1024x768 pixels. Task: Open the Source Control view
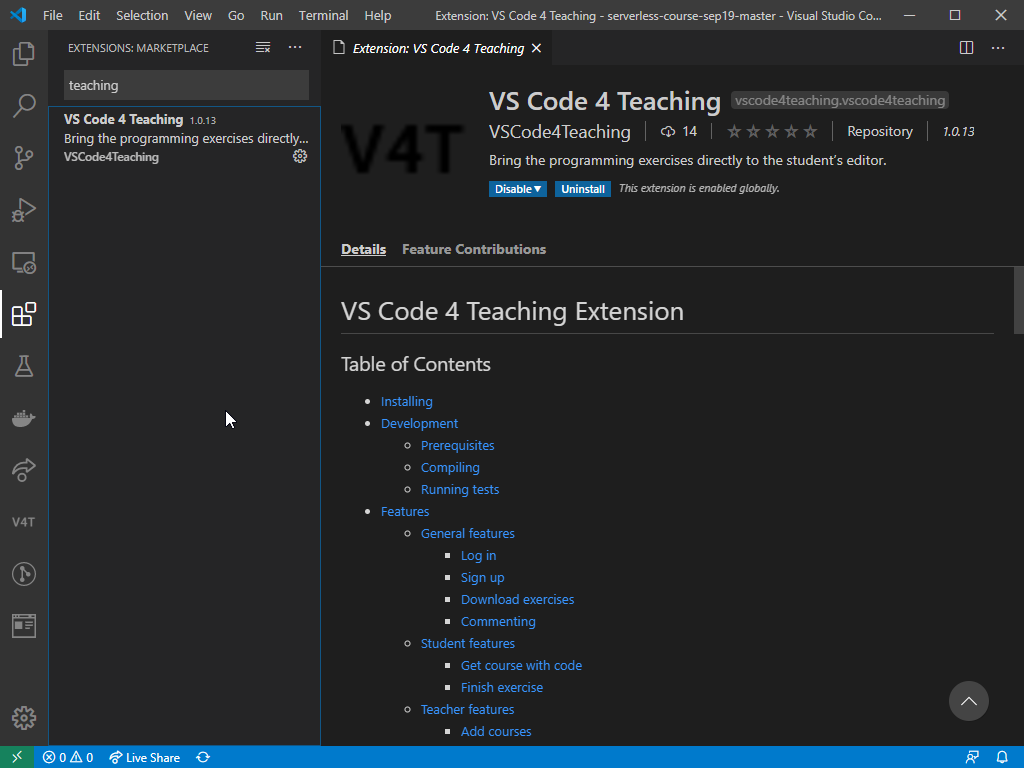coord(24,158)
